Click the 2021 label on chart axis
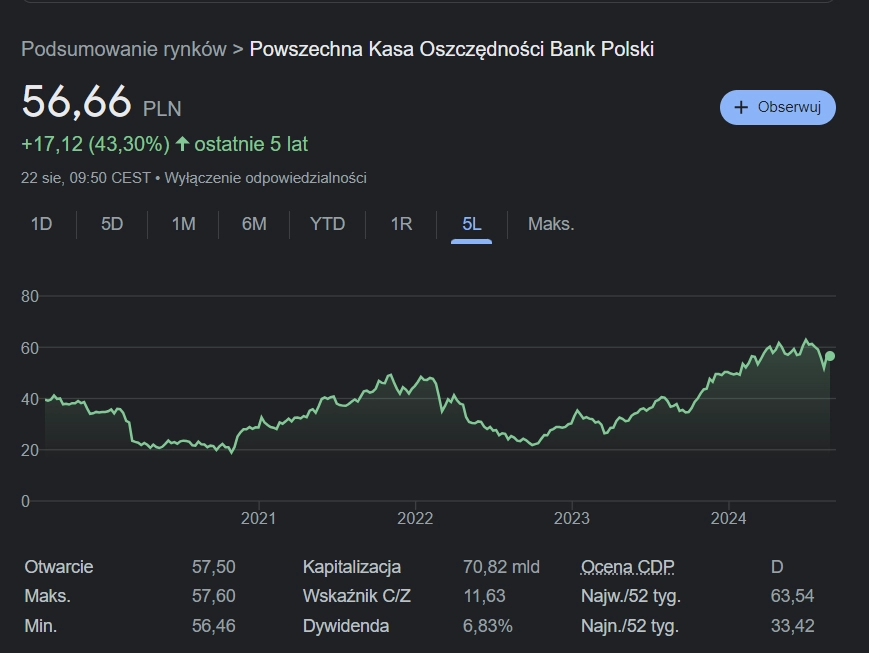The width and height of the screenshot is (869, 653). coord(258,518)
